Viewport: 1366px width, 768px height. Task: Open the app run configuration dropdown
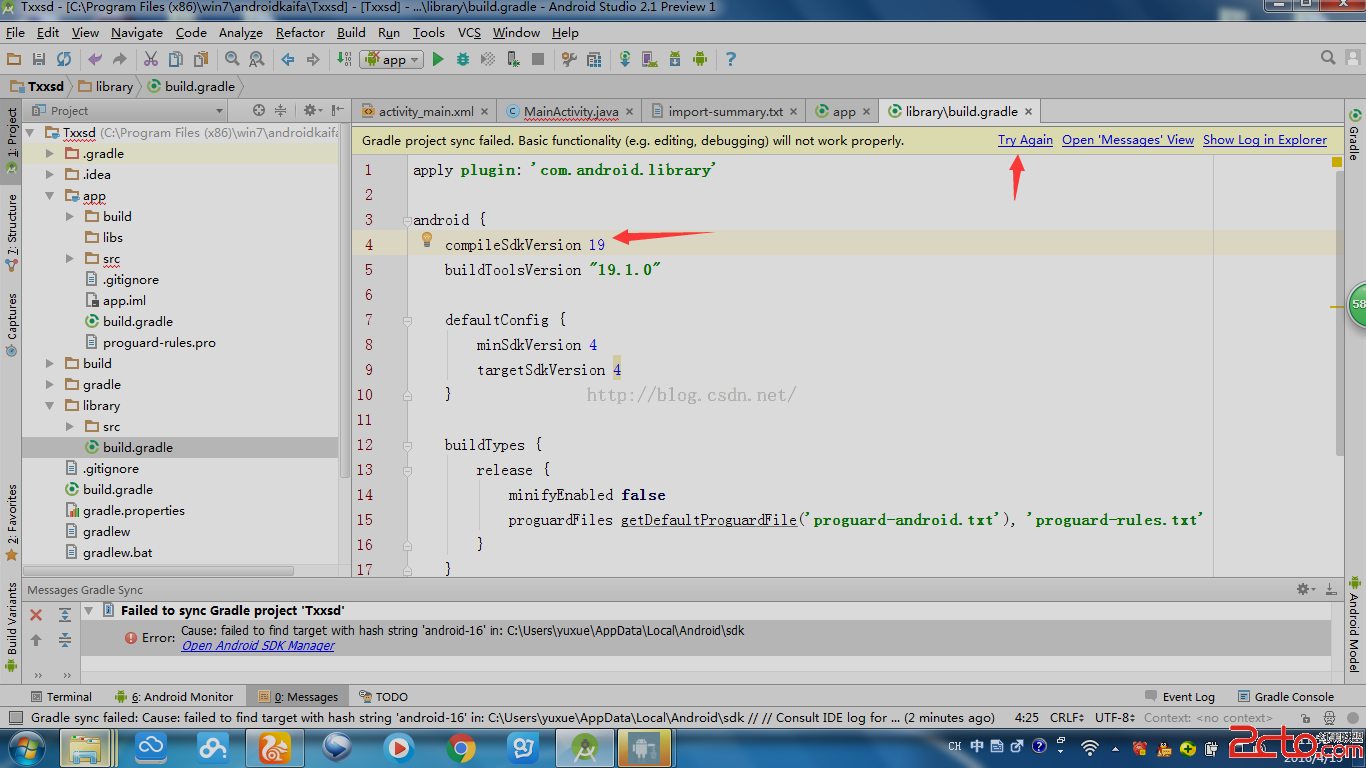(x=393, y=60)
